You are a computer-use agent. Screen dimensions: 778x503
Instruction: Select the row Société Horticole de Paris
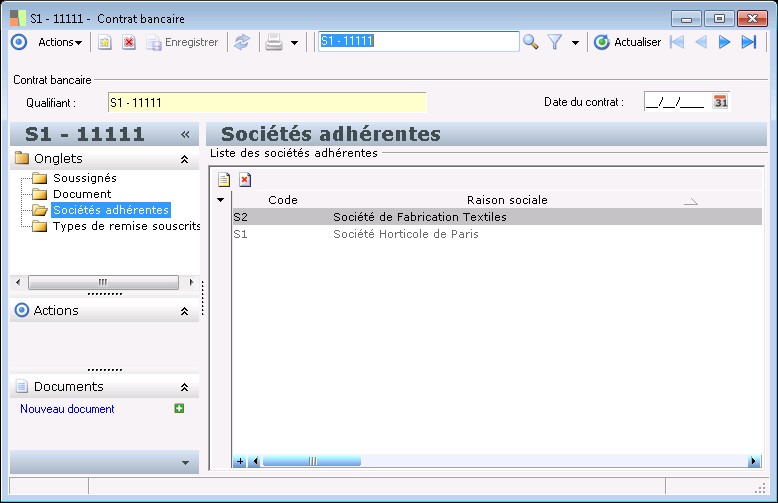tap(497, 234)
